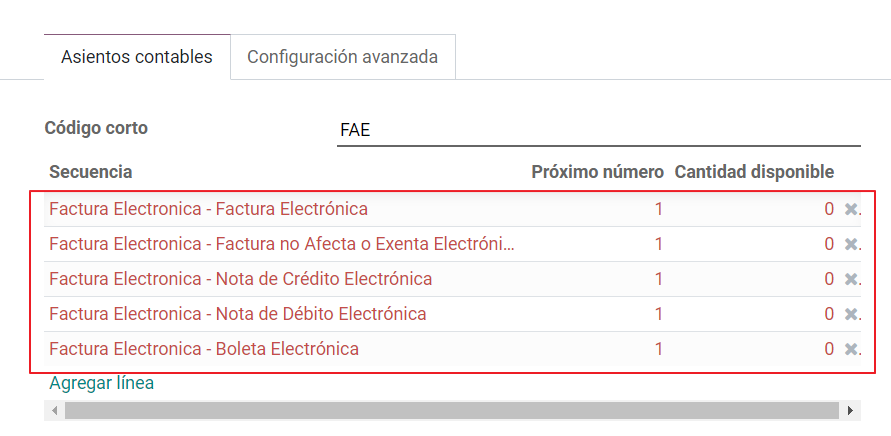Click the horizontal scrollbar right arrow
This screenshot has height=436, width=891.
(x=850, y=410)
